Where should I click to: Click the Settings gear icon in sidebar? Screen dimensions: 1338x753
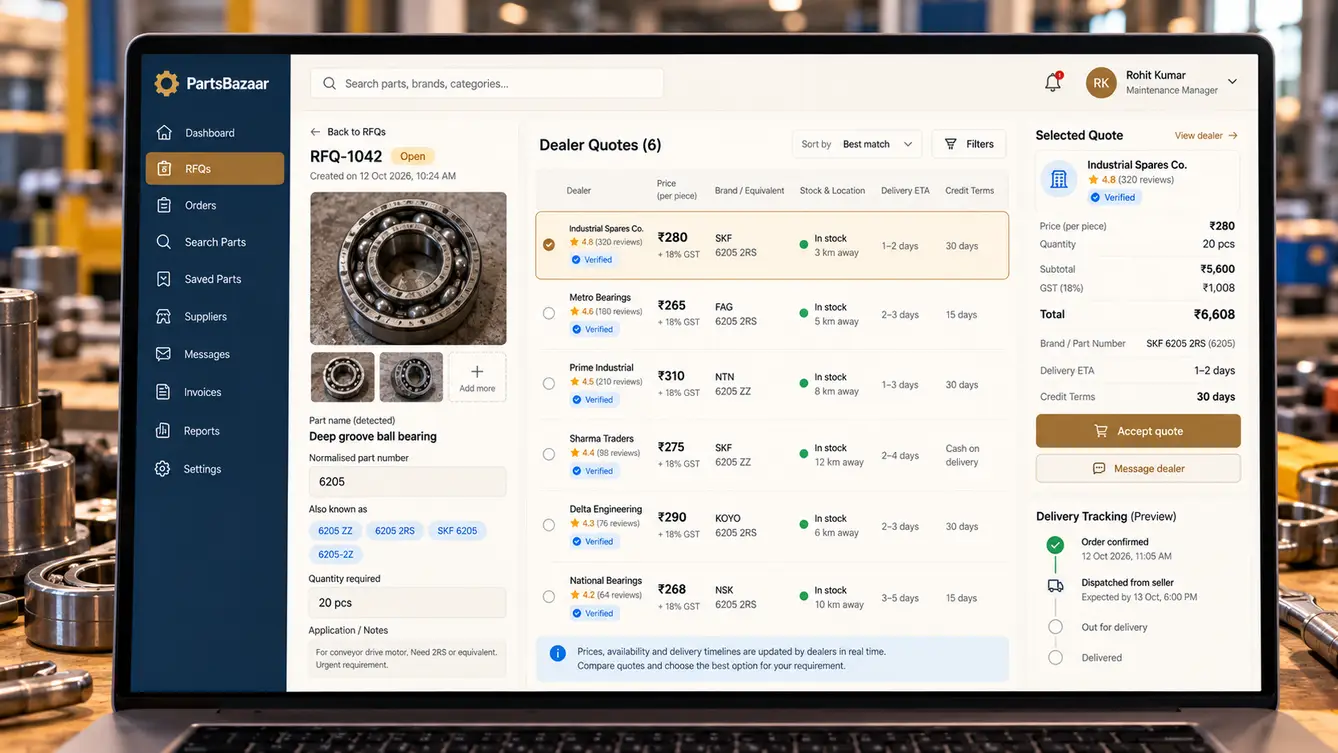163,469
